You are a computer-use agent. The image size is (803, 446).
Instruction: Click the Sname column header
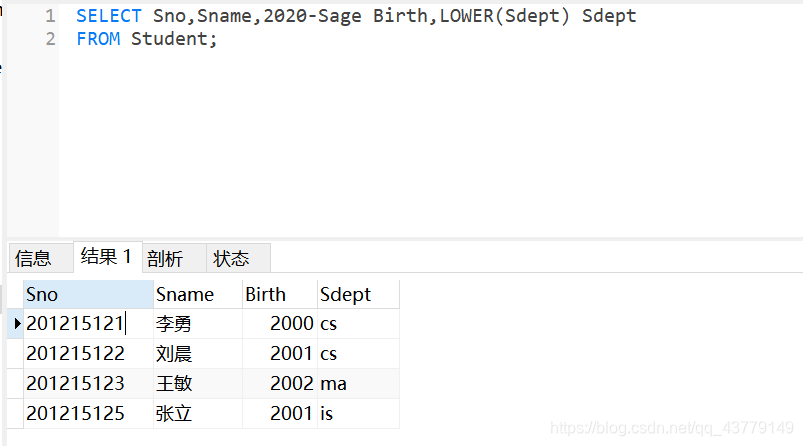[x=198, y=294]
